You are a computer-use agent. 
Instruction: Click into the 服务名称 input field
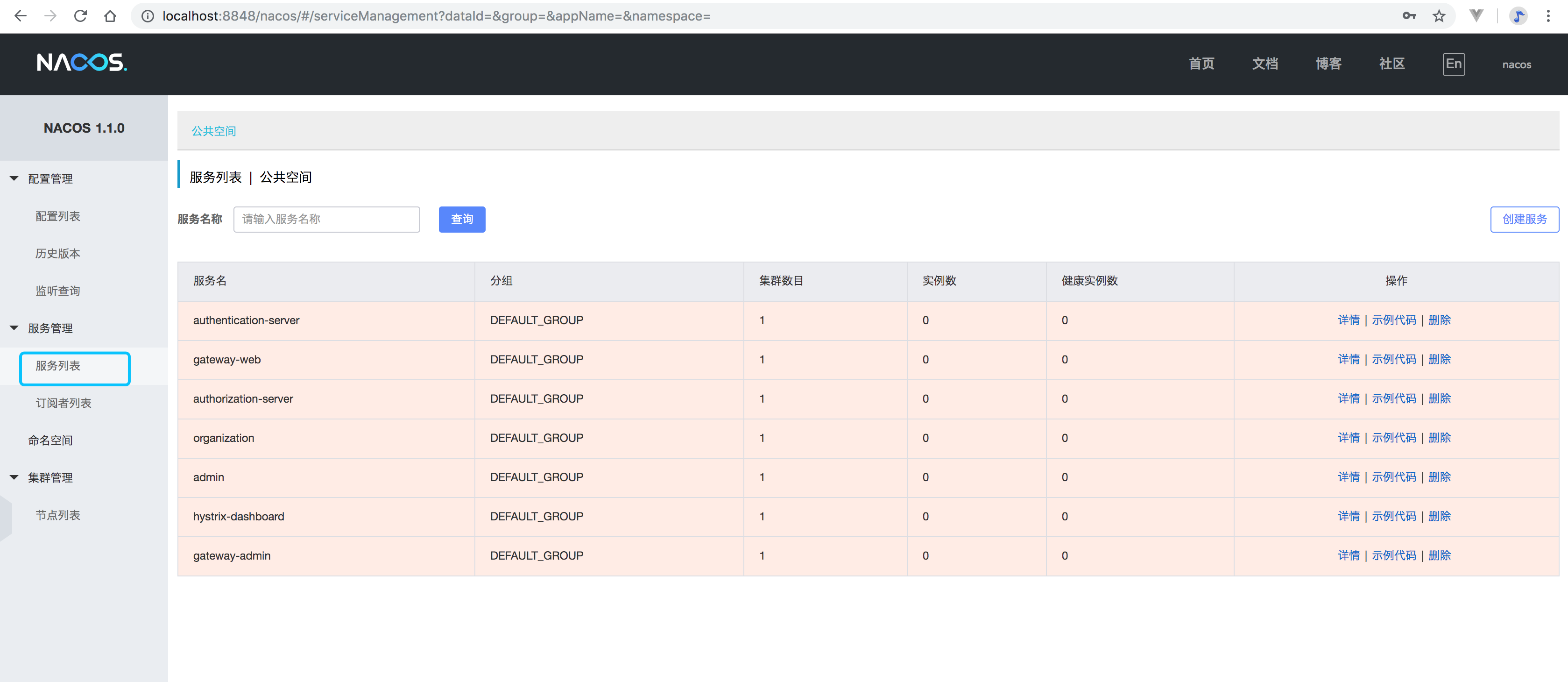326,219
